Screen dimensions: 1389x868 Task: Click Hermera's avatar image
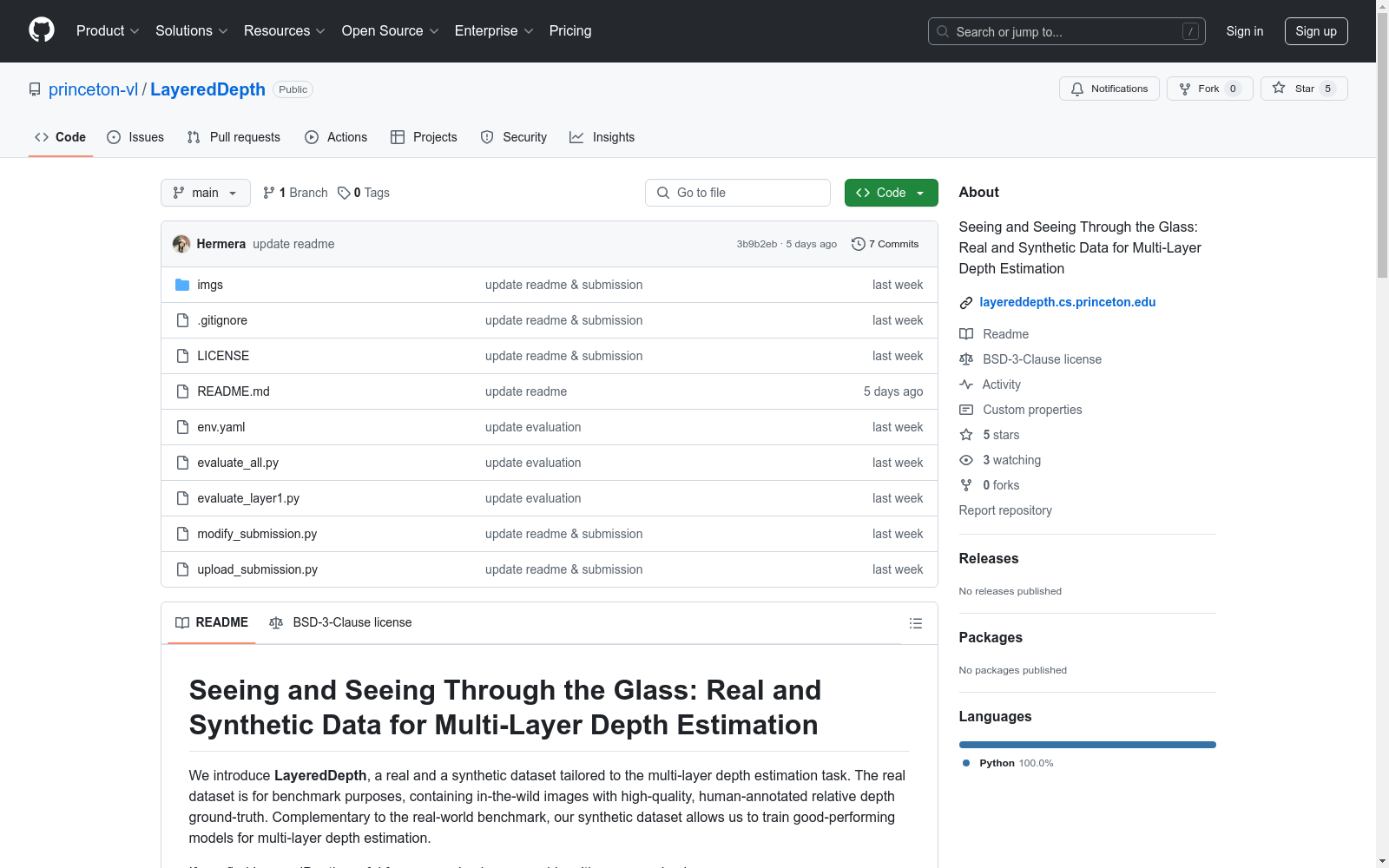(181, 244)
